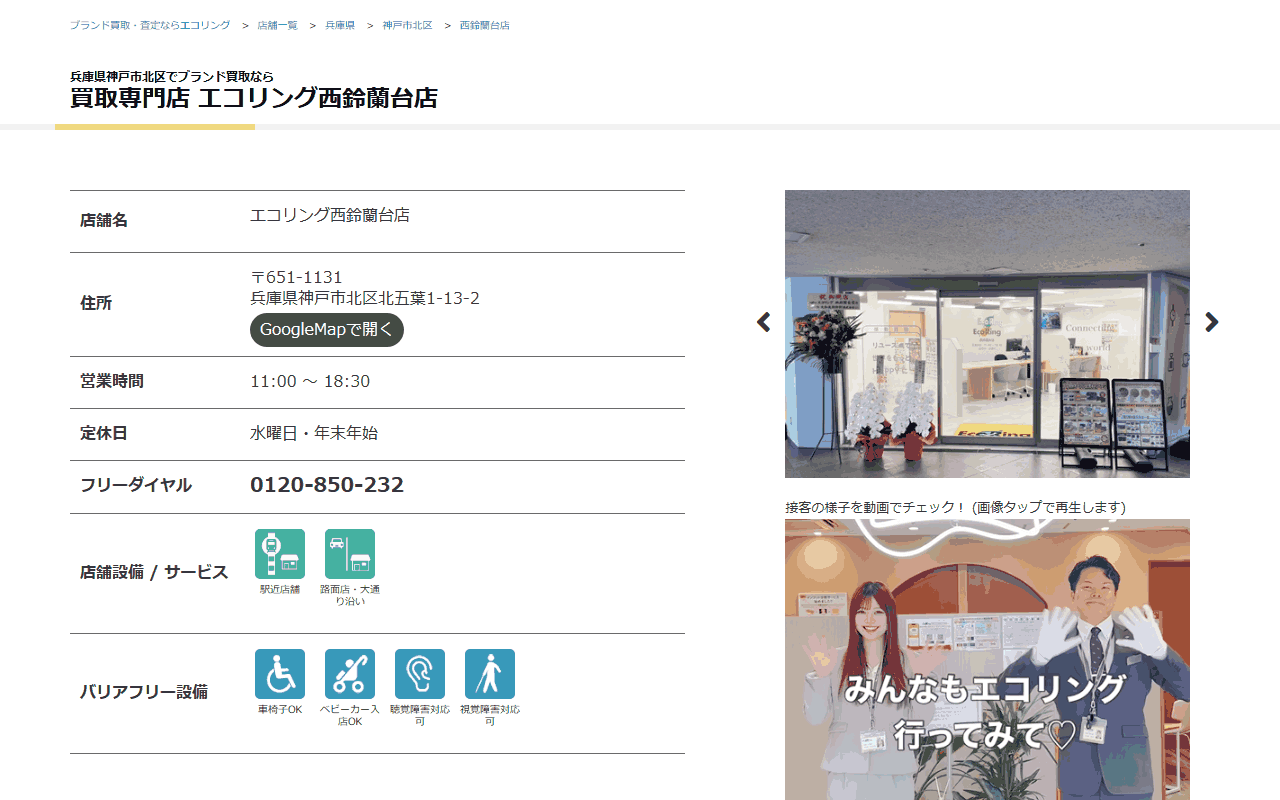Click the ベビーカー入店OK stroller icon
This screenshot has width=1280, height=800.
pos(350,674)
